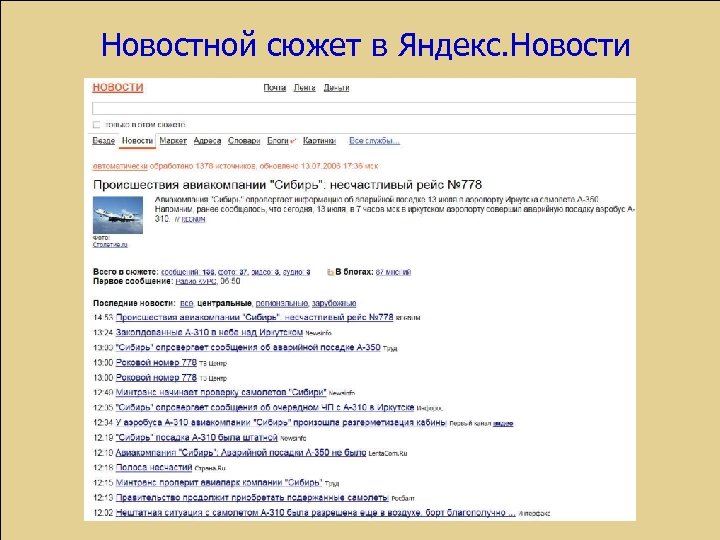Click the source link after summary text
Image resolution: width=720 pixels, height=540 pixels.
click(x=193, y=219)
